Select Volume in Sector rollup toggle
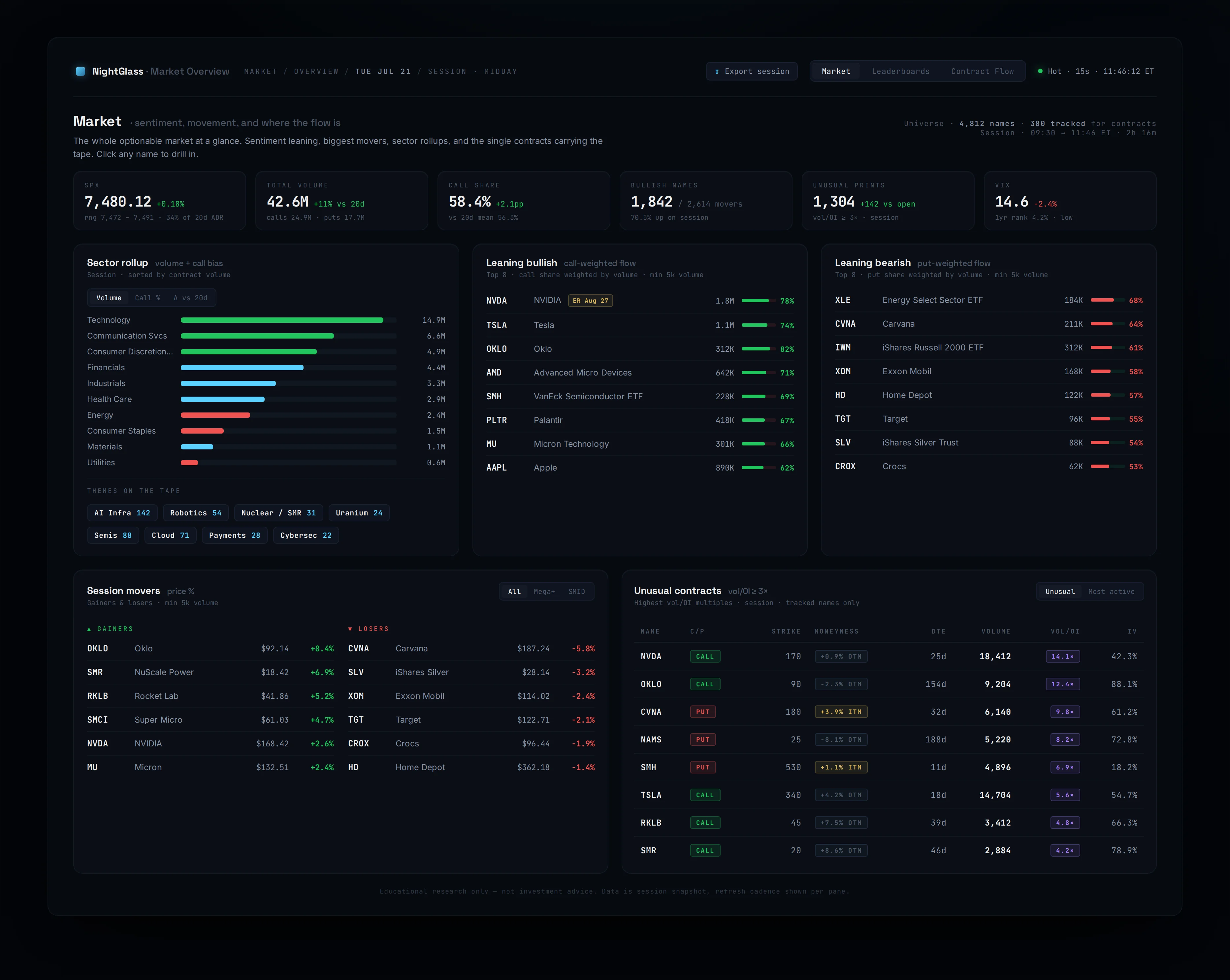This screenshot has height=980, width=1230. tap(109, 298)
